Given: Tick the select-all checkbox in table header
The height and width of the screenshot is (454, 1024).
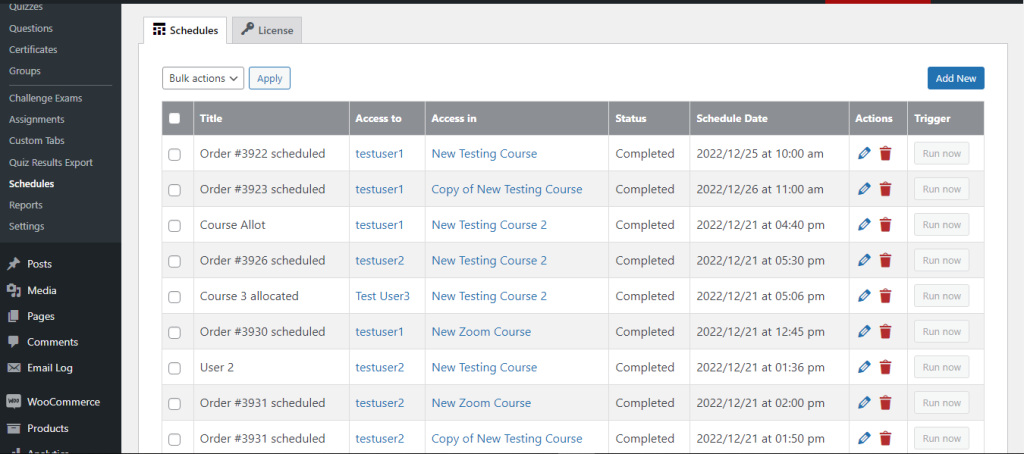Looking at the screenshot, I should point(174,118).
